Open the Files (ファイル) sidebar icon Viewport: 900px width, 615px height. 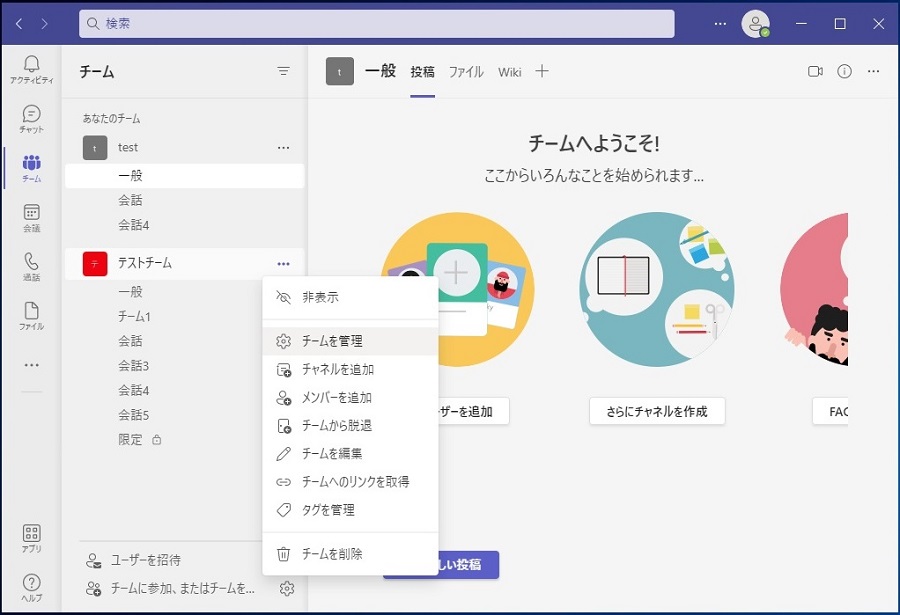tap(31, 314)
